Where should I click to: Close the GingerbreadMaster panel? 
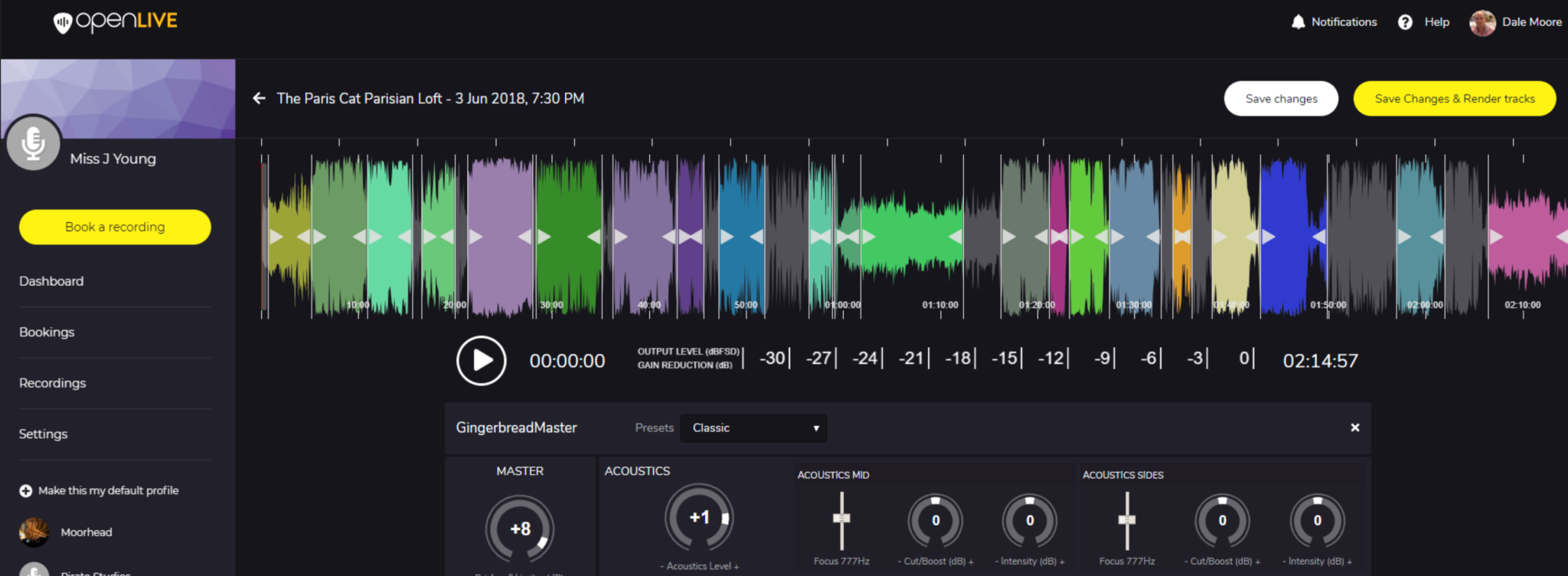coord(1354,427)
